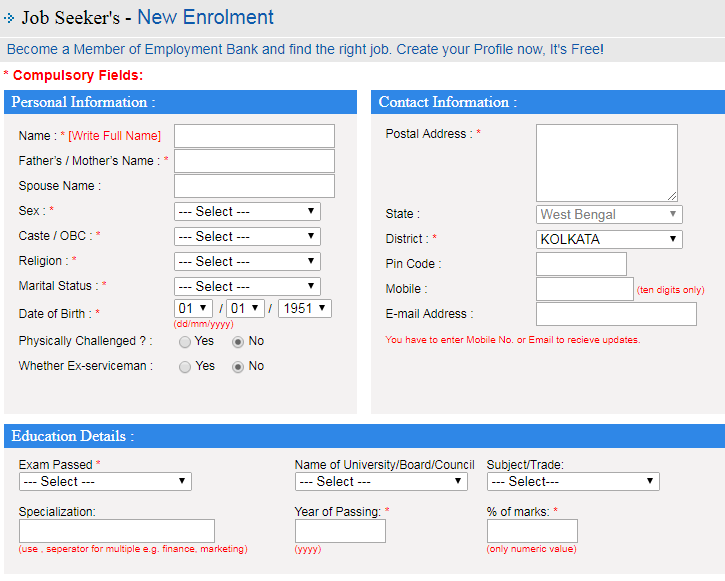Open the Religion select list
The height and width of the screenshot is (581, 725).
(x=247, y=262)
